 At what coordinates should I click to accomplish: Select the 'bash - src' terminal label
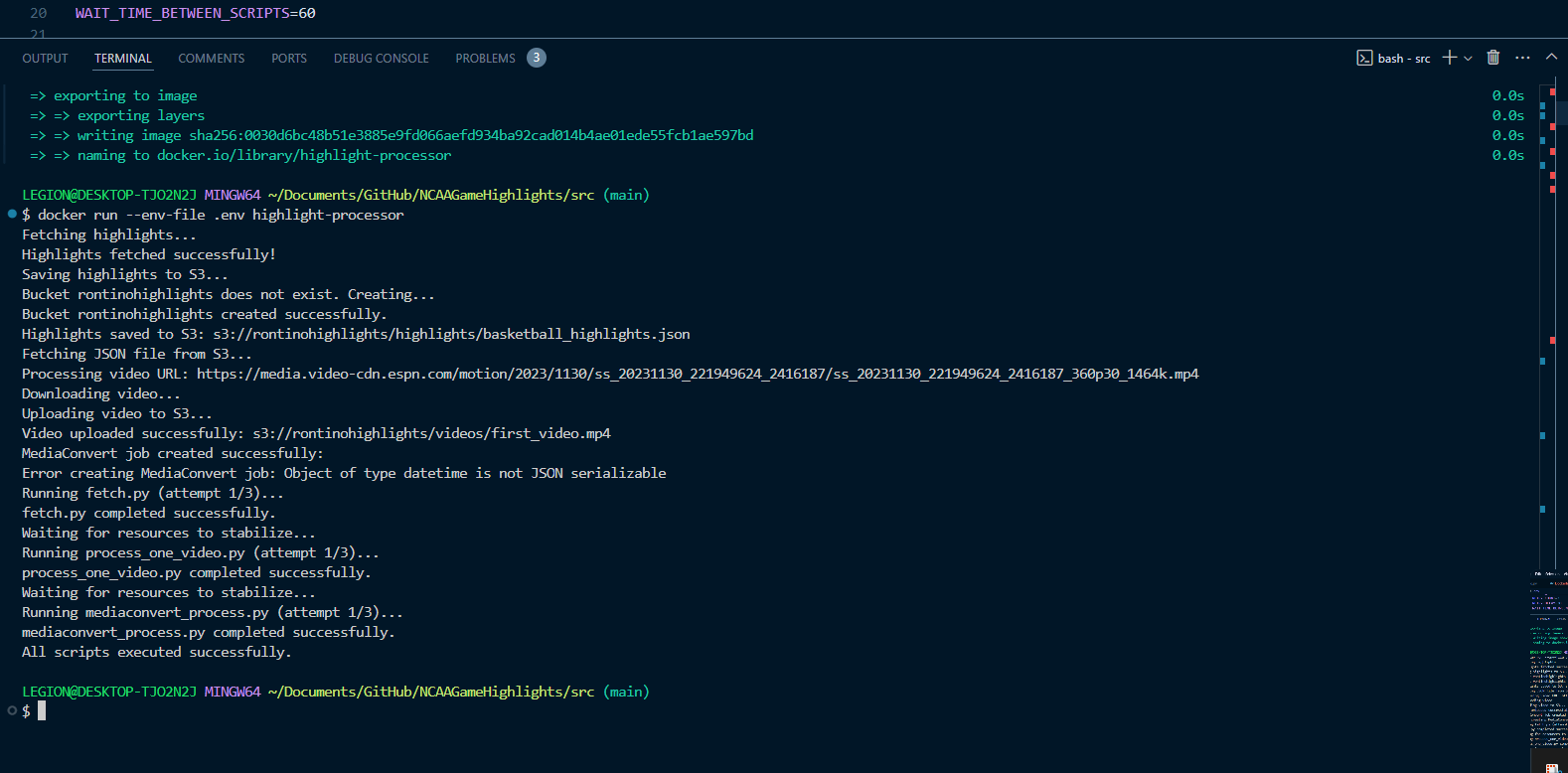coord(1403,59)
